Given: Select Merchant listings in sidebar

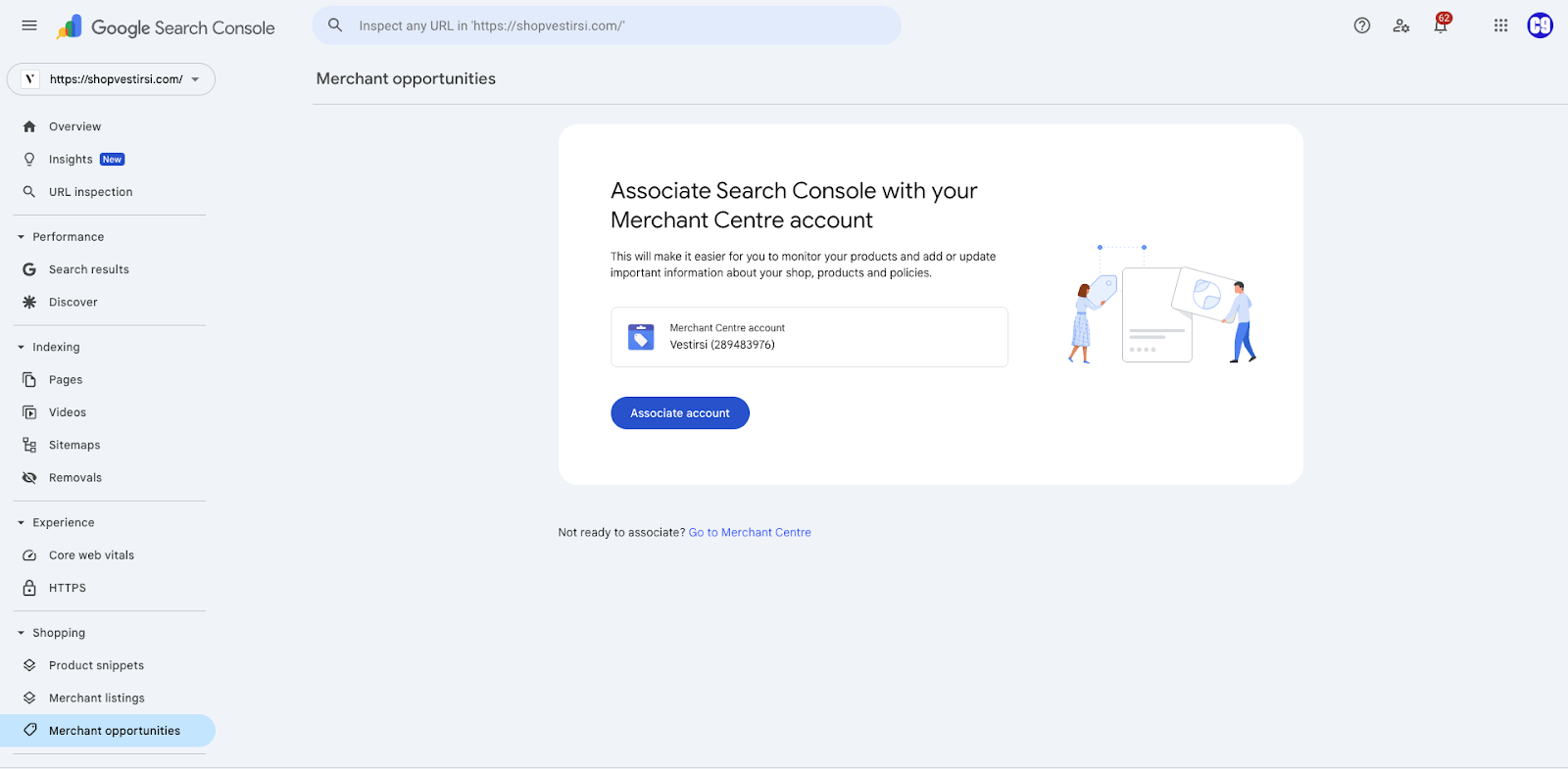Looking at the screenshot, I should pyautogui.click(x=96, y=698).
